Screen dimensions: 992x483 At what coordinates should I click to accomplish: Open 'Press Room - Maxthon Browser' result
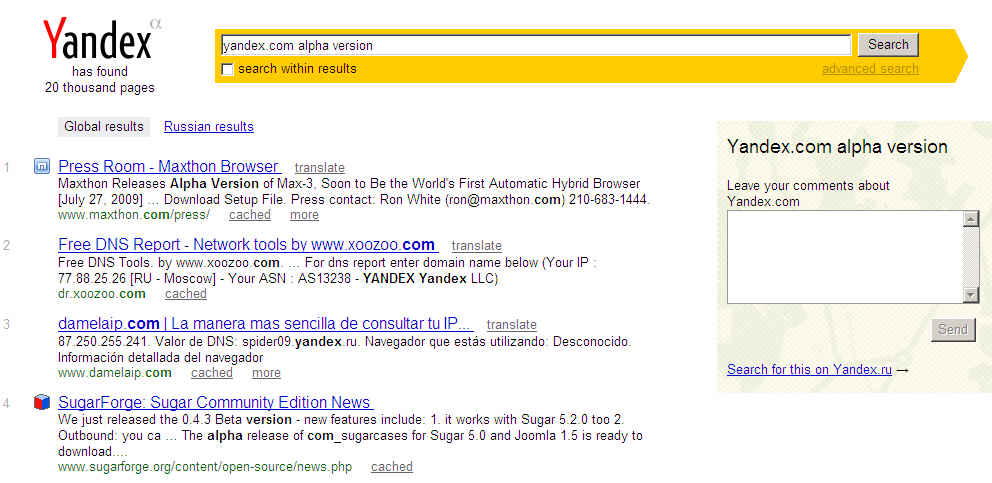pyautogui.click(x=170, y=166)
